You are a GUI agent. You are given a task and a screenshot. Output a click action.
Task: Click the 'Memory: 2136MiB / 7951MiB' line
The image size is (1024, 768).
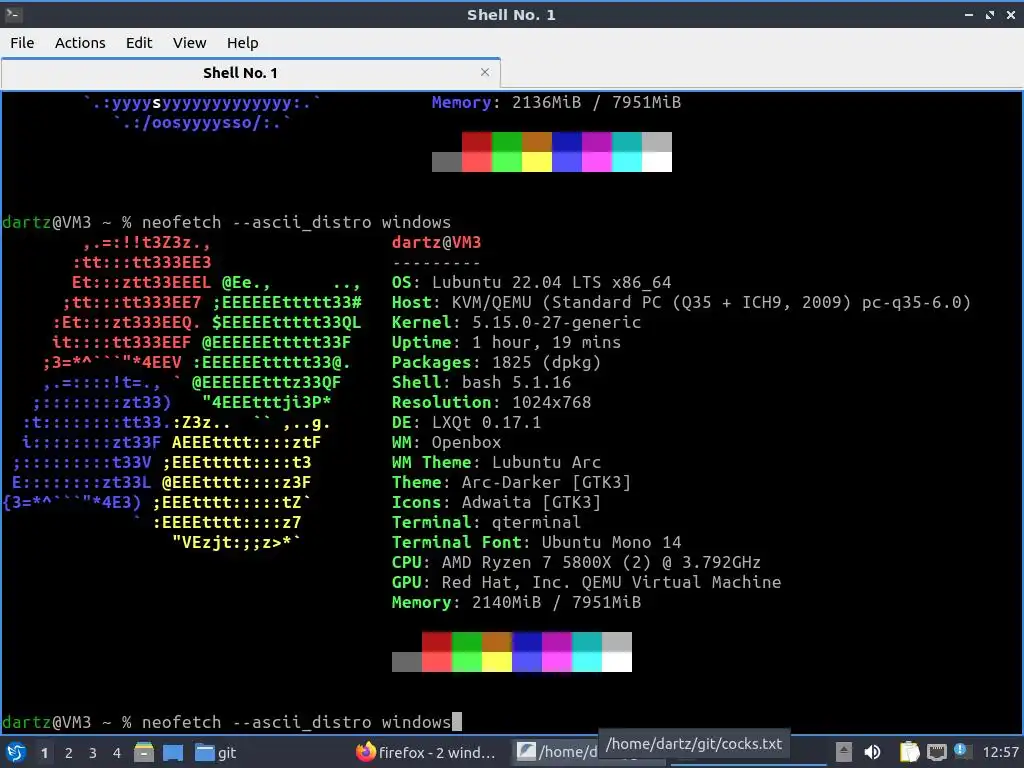click(x=556, y=103)
